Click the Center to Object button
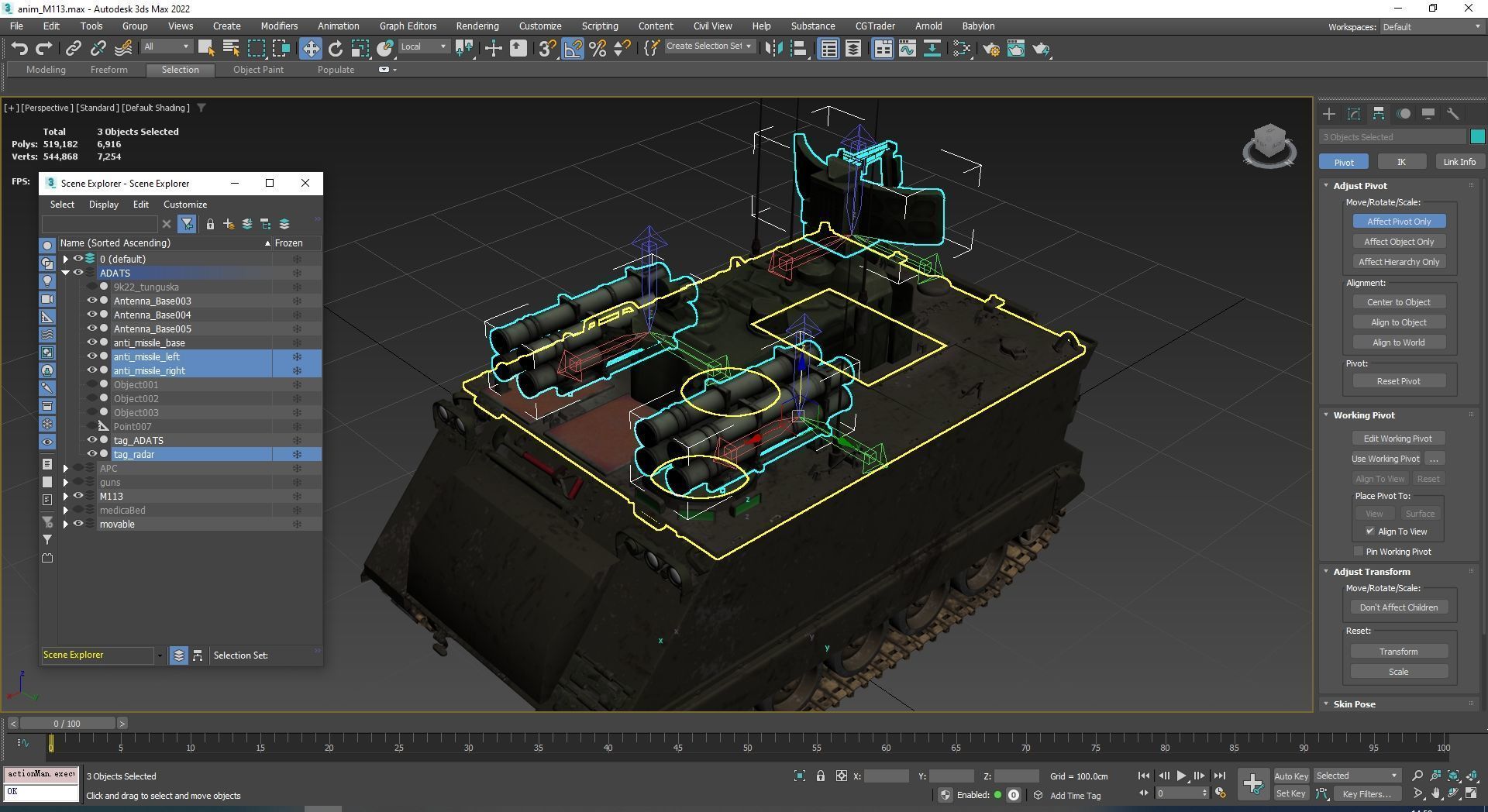 (1399, 302)
